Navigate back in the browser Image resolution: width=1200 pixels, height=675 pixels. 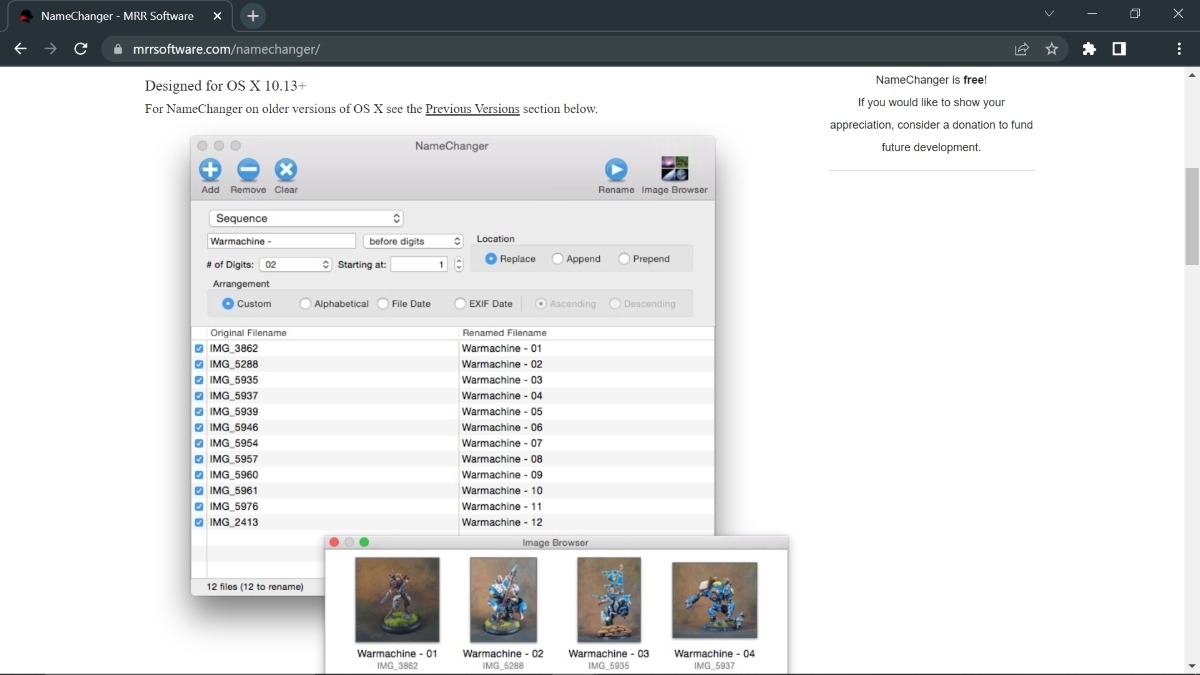point(20,48)
